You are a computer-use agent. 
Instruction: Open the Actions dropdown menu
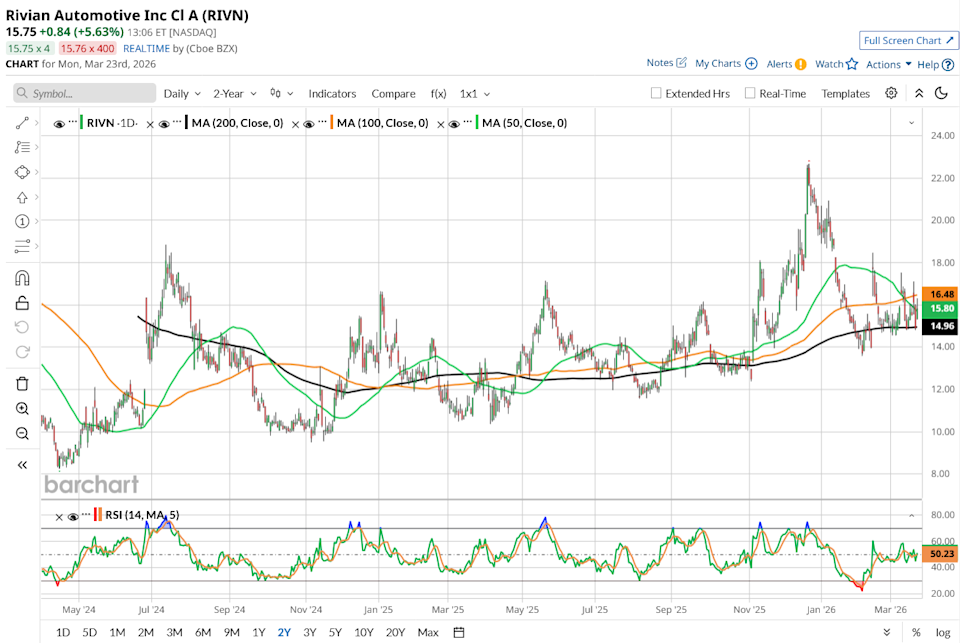[889, 64]
